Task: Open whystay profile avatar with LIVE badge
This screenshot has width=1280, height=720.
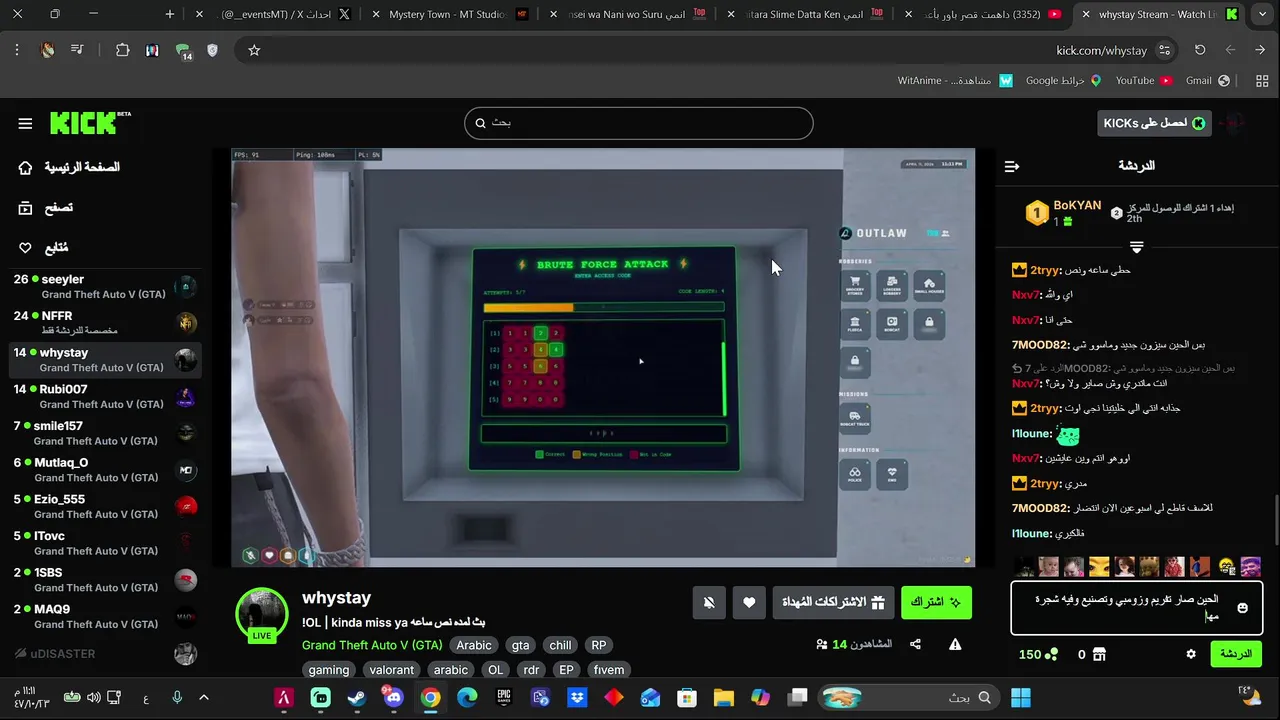Action: click(262, 614)
